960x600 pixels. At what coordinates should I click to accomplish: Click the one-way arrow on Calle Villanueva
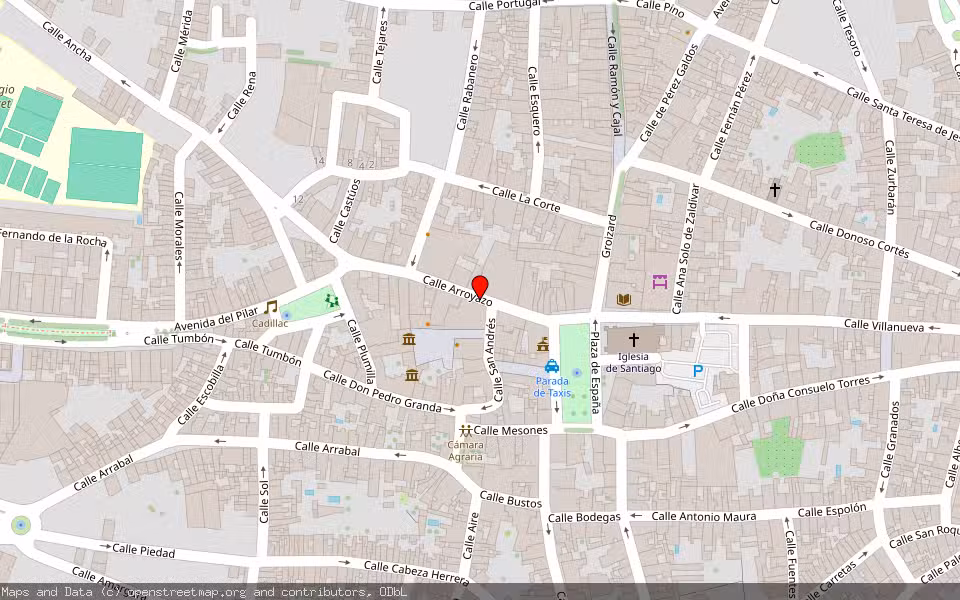[x=723, y=318]
